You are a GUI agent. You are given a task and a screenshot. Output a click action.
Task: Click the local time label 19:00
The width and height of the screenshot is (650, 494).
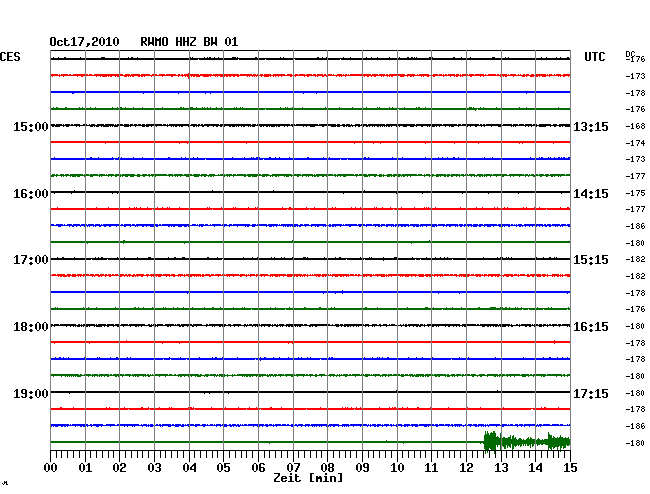click(31, 393)
